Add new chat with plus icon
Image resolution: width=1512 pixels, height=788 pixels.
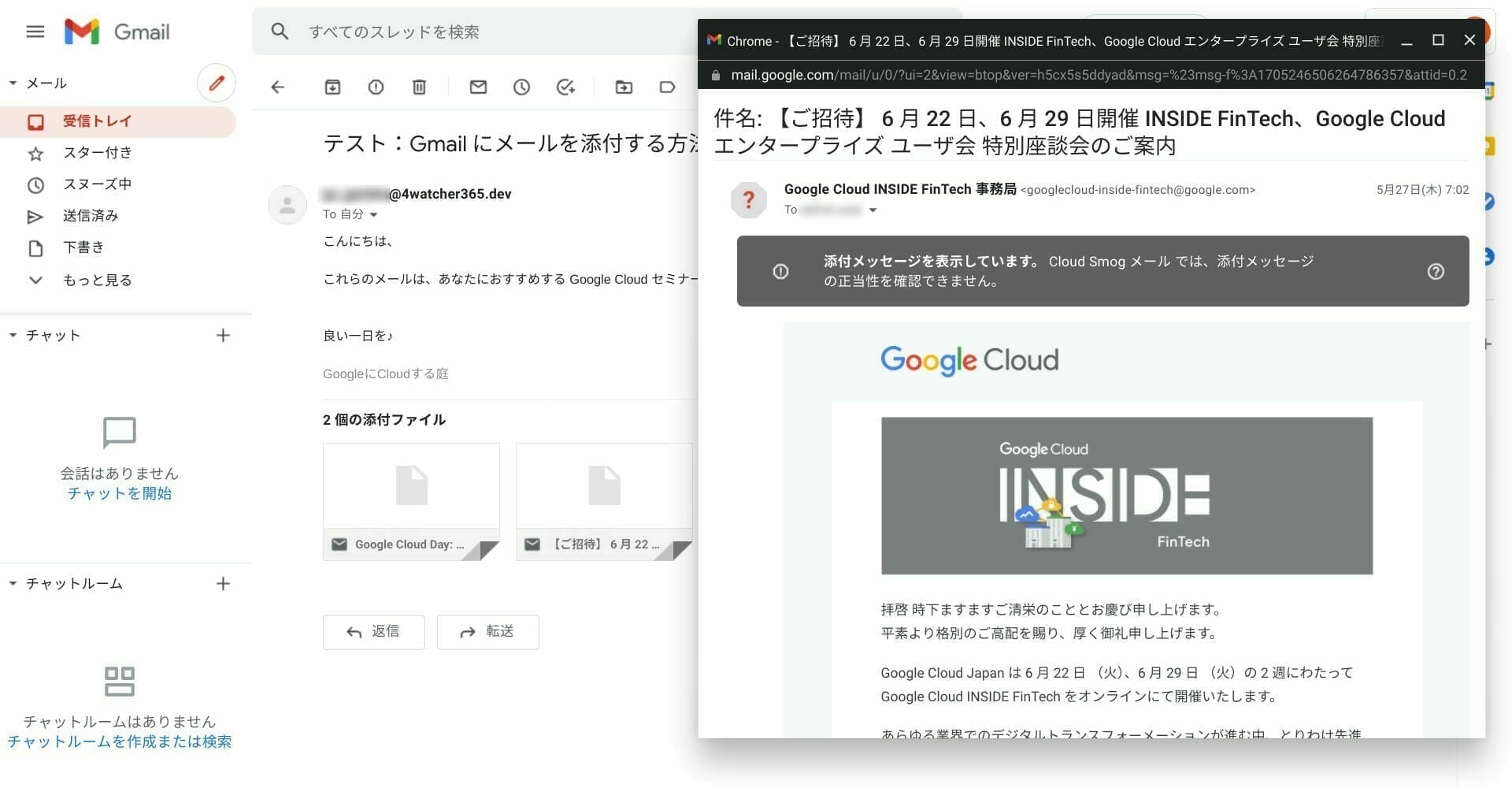(x=223, y=335)
